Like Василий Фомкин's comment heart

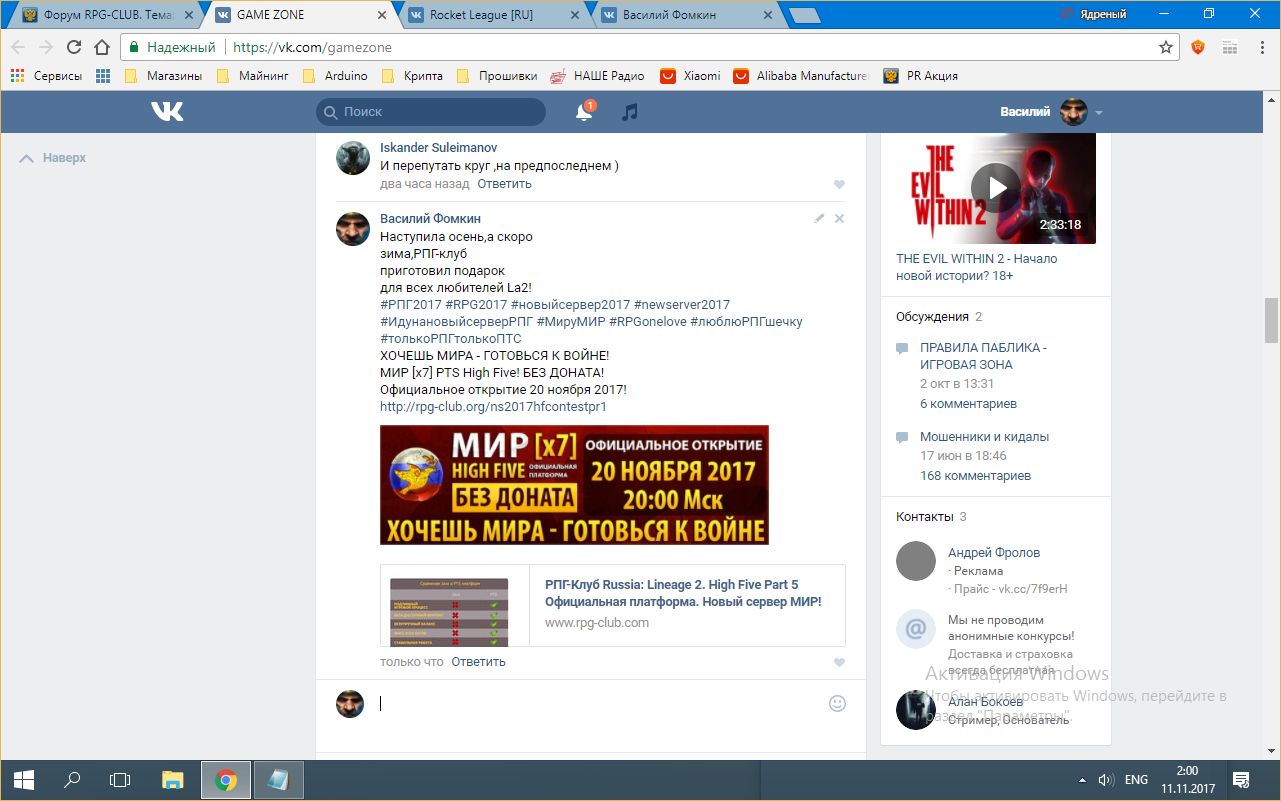pyautogui.click(x=839, y=663)
